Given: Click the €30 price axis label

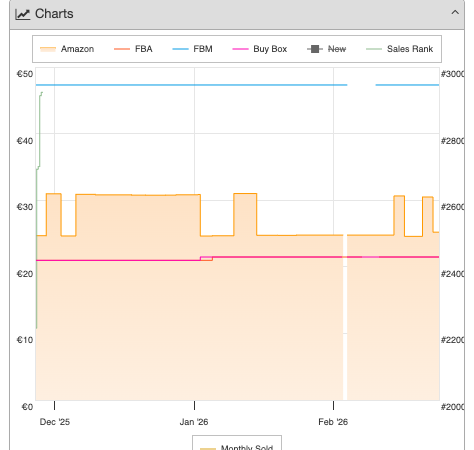Looking at the screenshot, I should (25, 207).
